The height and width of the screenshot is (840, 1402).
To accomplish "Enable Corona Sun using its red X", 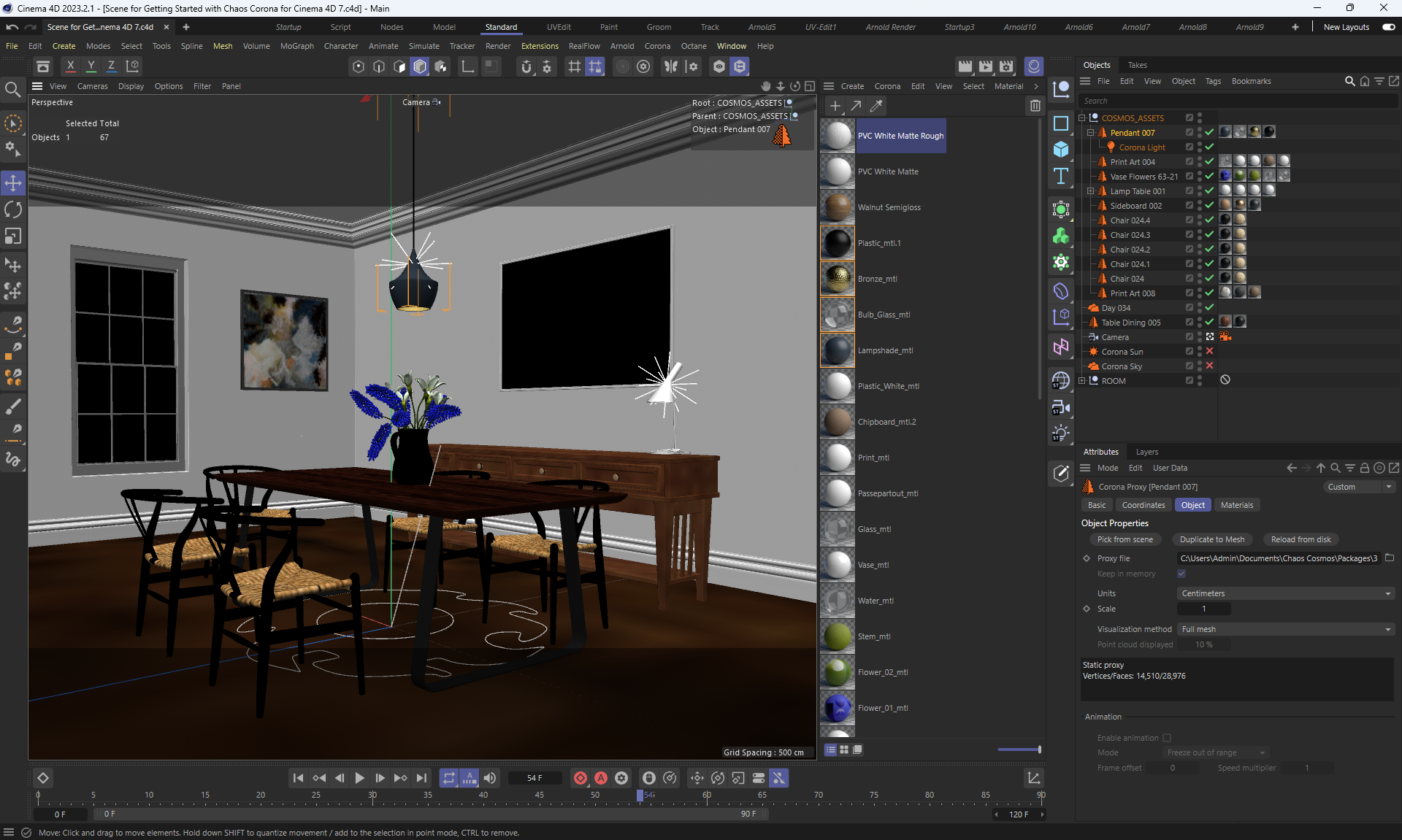I will click(1209, 352).
